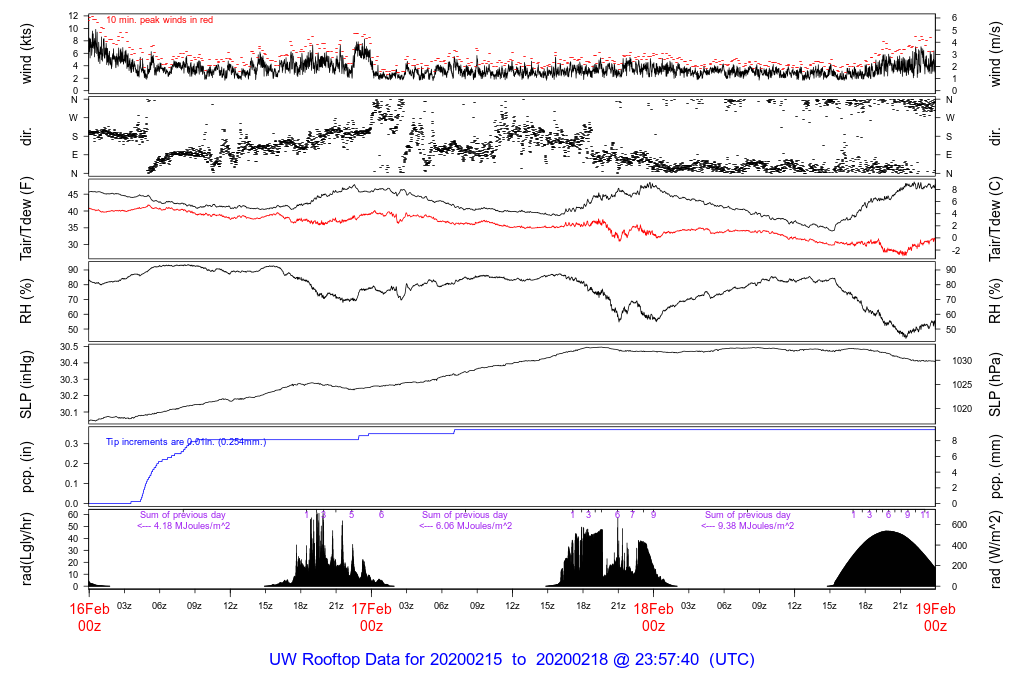This screenshot has height=700, width=1024.
Task: Select the '18Feb' date label
Action: coord(653,609)
